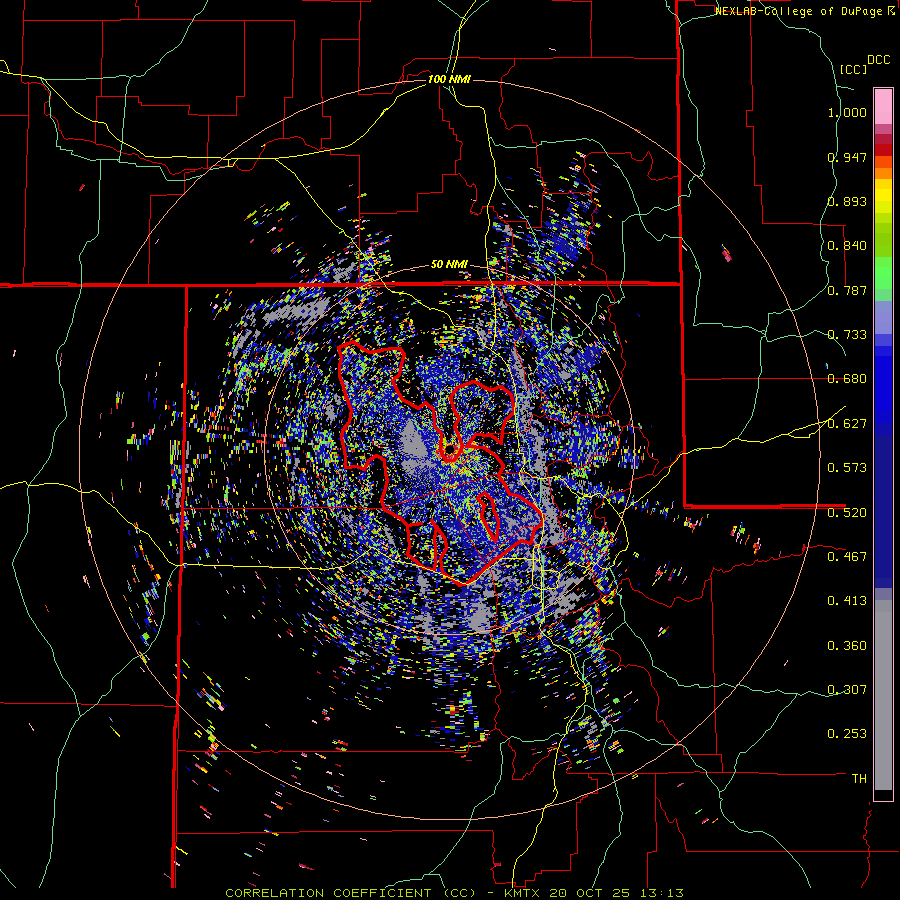Click the [CC] legend unit label
The width and height of the screenshot is (900, 900).
coord(853,69)
